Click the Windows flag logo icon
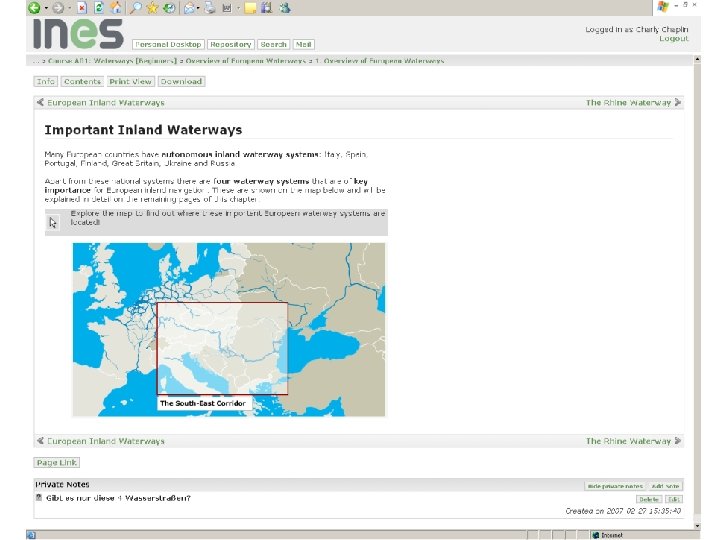 [663, 6]
